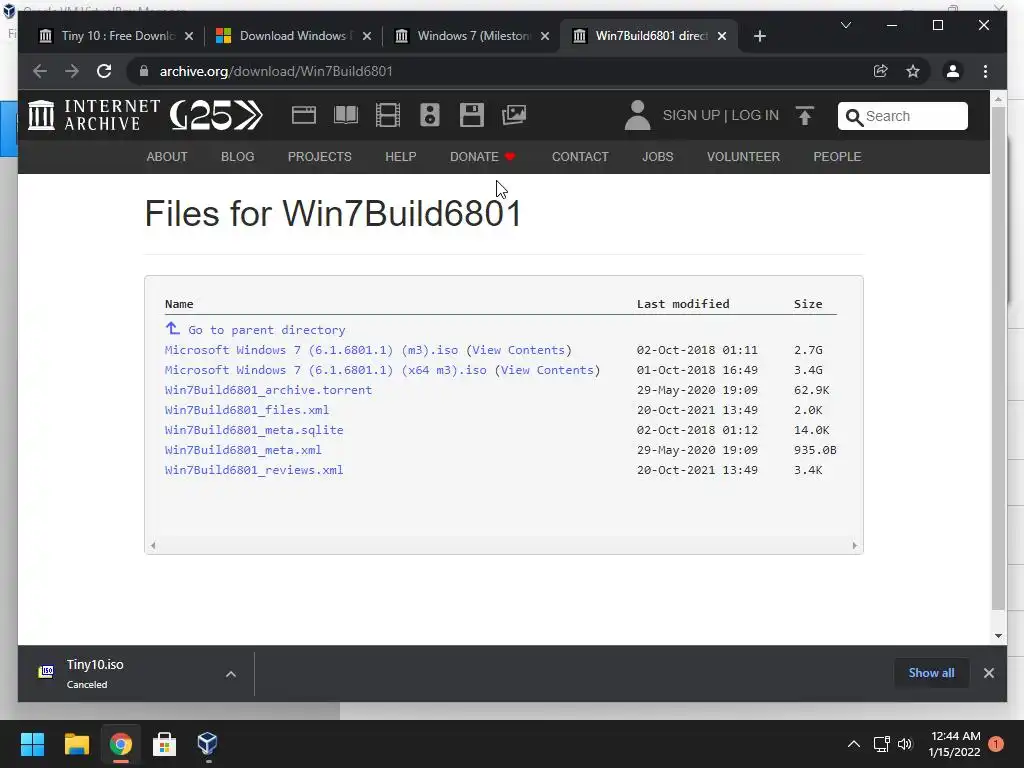Open the PROJECTS menu item
The width and height of the screenshot is (1024, 768).
click(x=319, y=157)
